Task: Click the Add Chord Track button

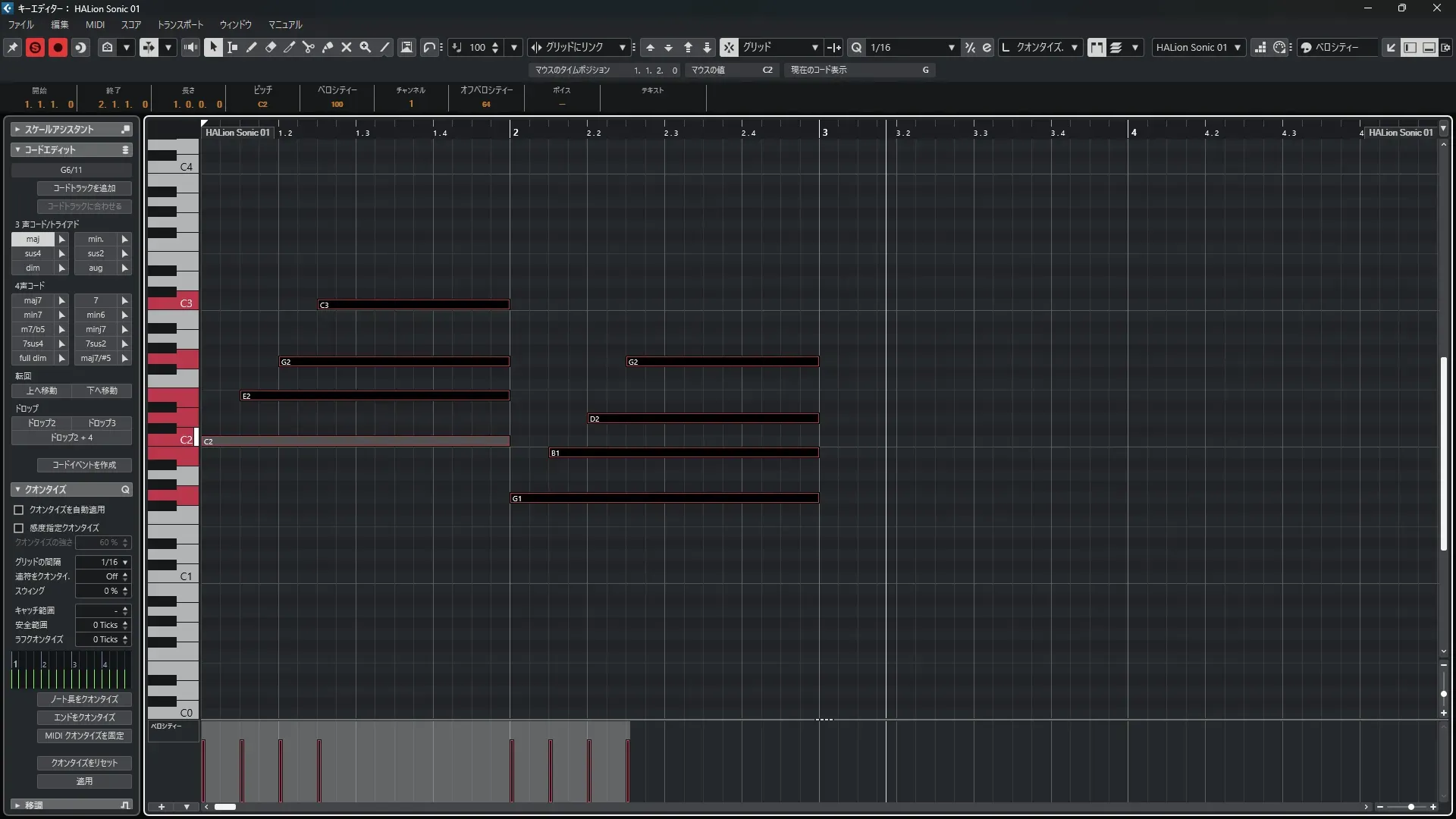Action: point(84,188)
